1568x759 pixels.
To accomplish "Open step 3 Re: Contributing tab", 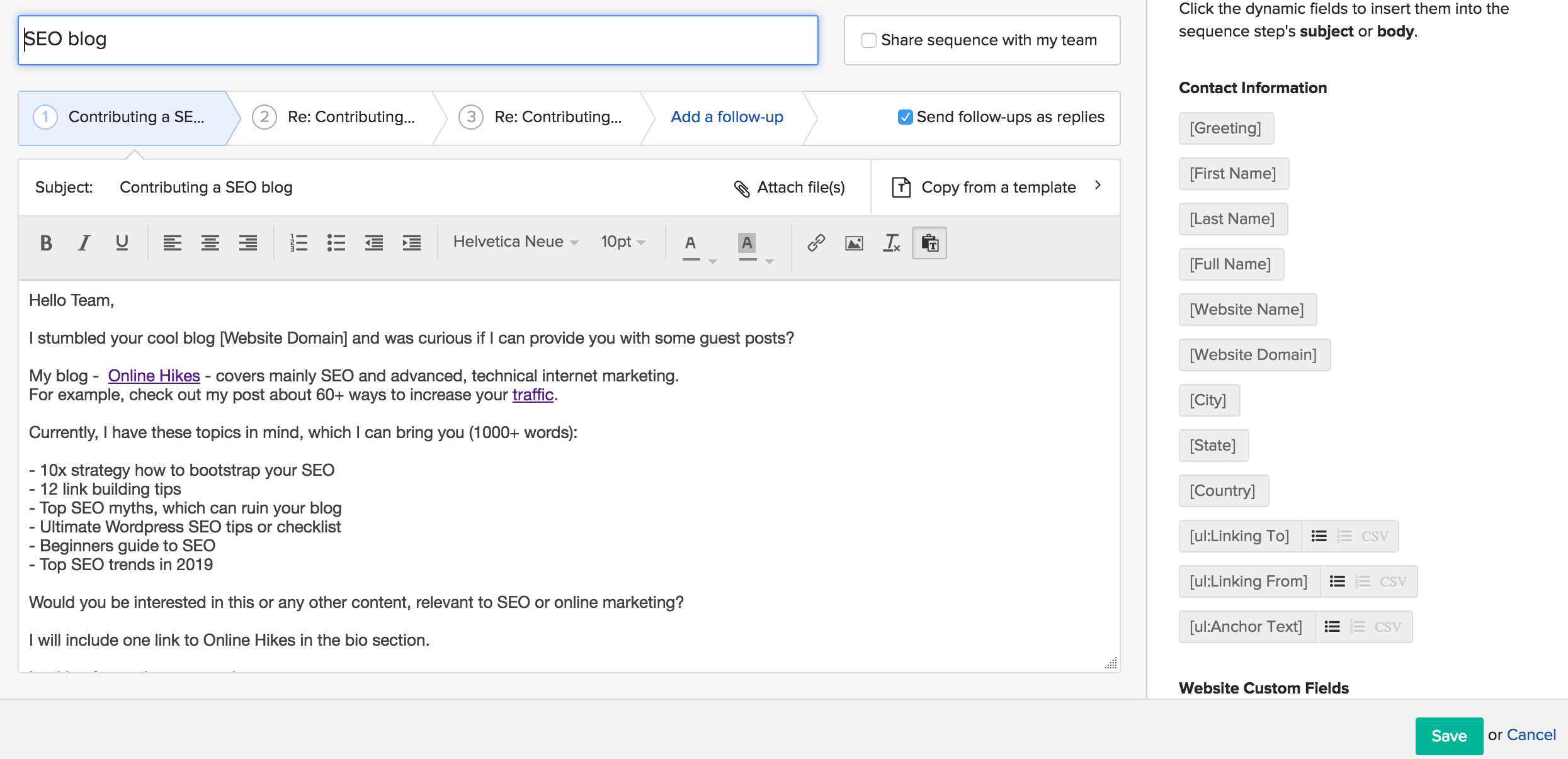I will [557, 117].
